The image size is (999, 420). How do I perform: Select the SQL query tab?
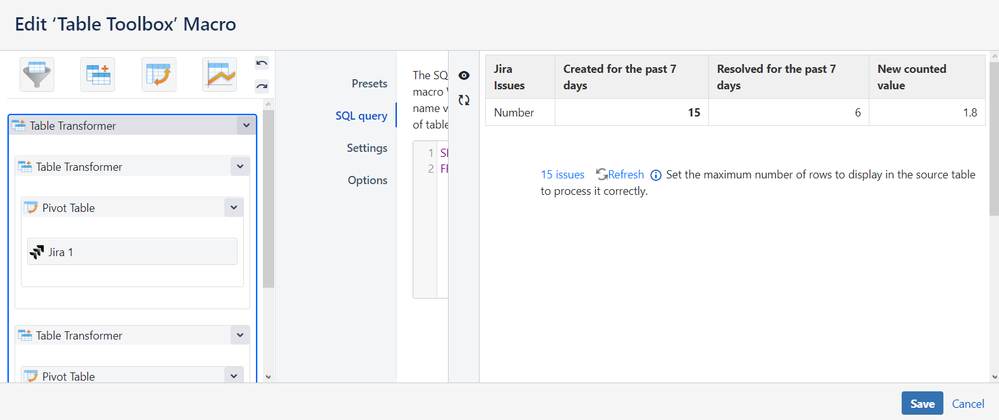click(x=361, y=116)
